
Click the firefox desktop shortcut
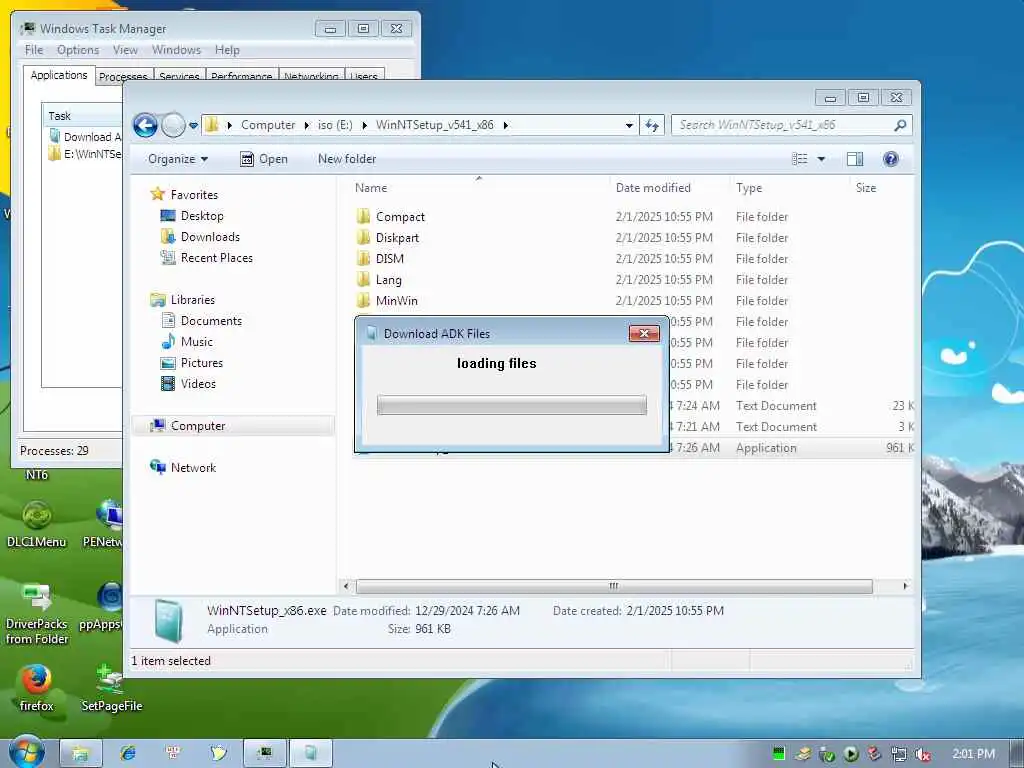click(37, 687)
